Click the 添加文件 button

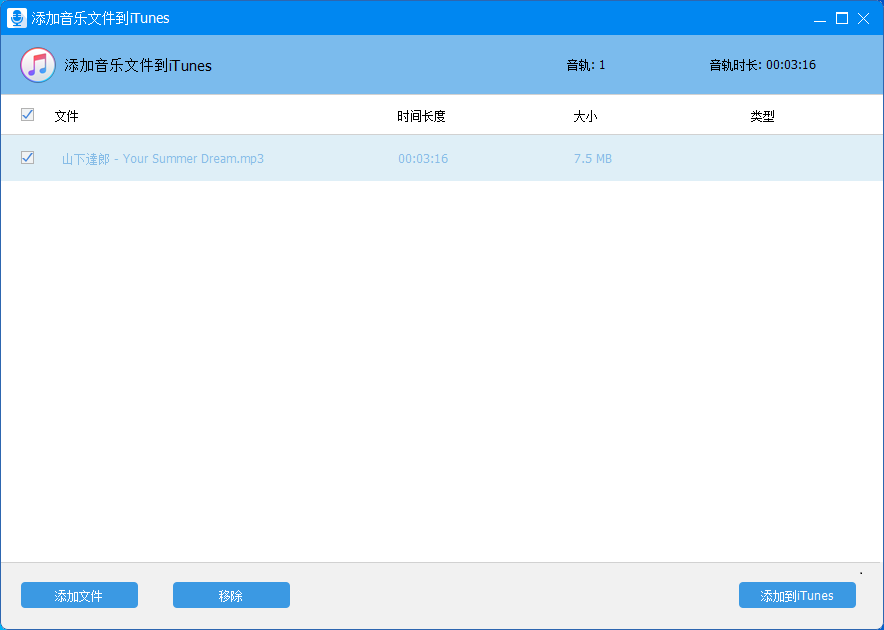pyautogui.click(x=79, y=595)
